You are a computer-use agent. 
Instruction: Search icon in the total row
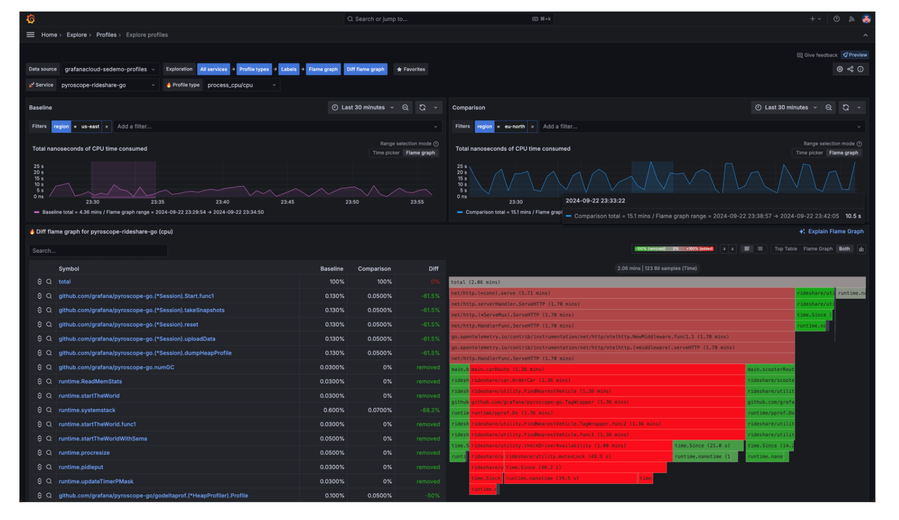pos(49,282)
